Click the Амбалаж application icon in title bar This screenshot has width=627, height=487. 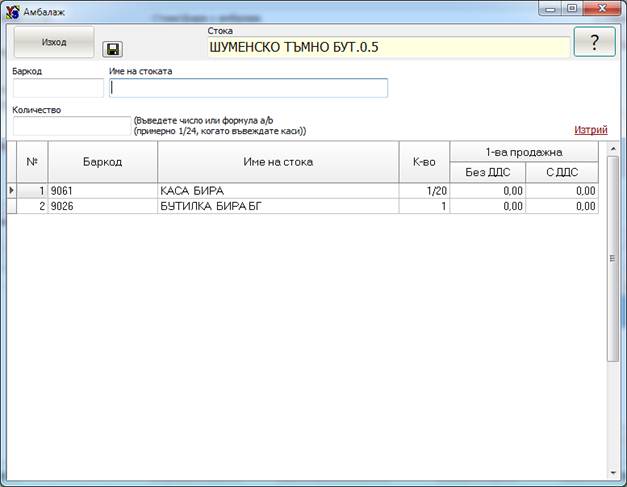(x=12, y=12)
